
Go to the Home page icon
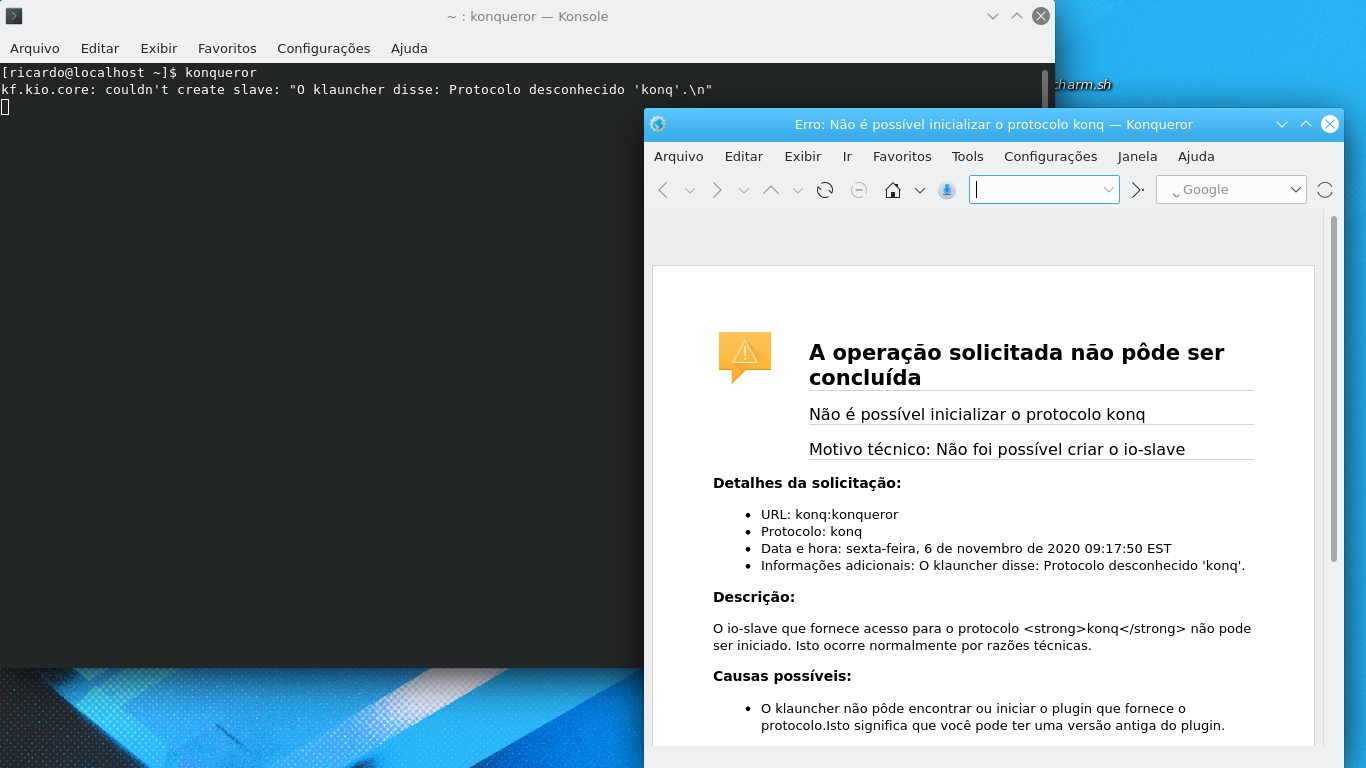tap(893, 190)
